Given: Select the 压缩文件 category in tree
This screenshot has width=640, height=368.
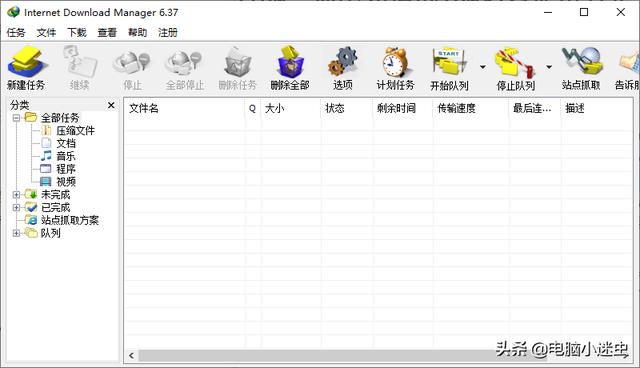Looking at the screenshot, I should coord(75,131).
